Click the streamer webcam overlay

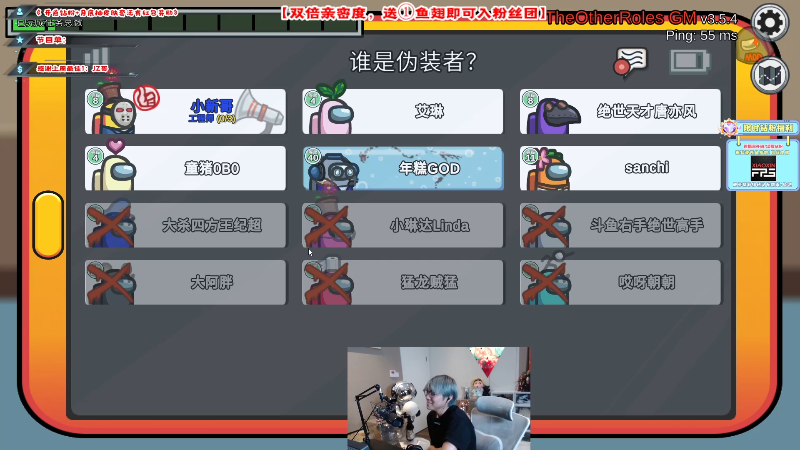(x=439, y=398)
